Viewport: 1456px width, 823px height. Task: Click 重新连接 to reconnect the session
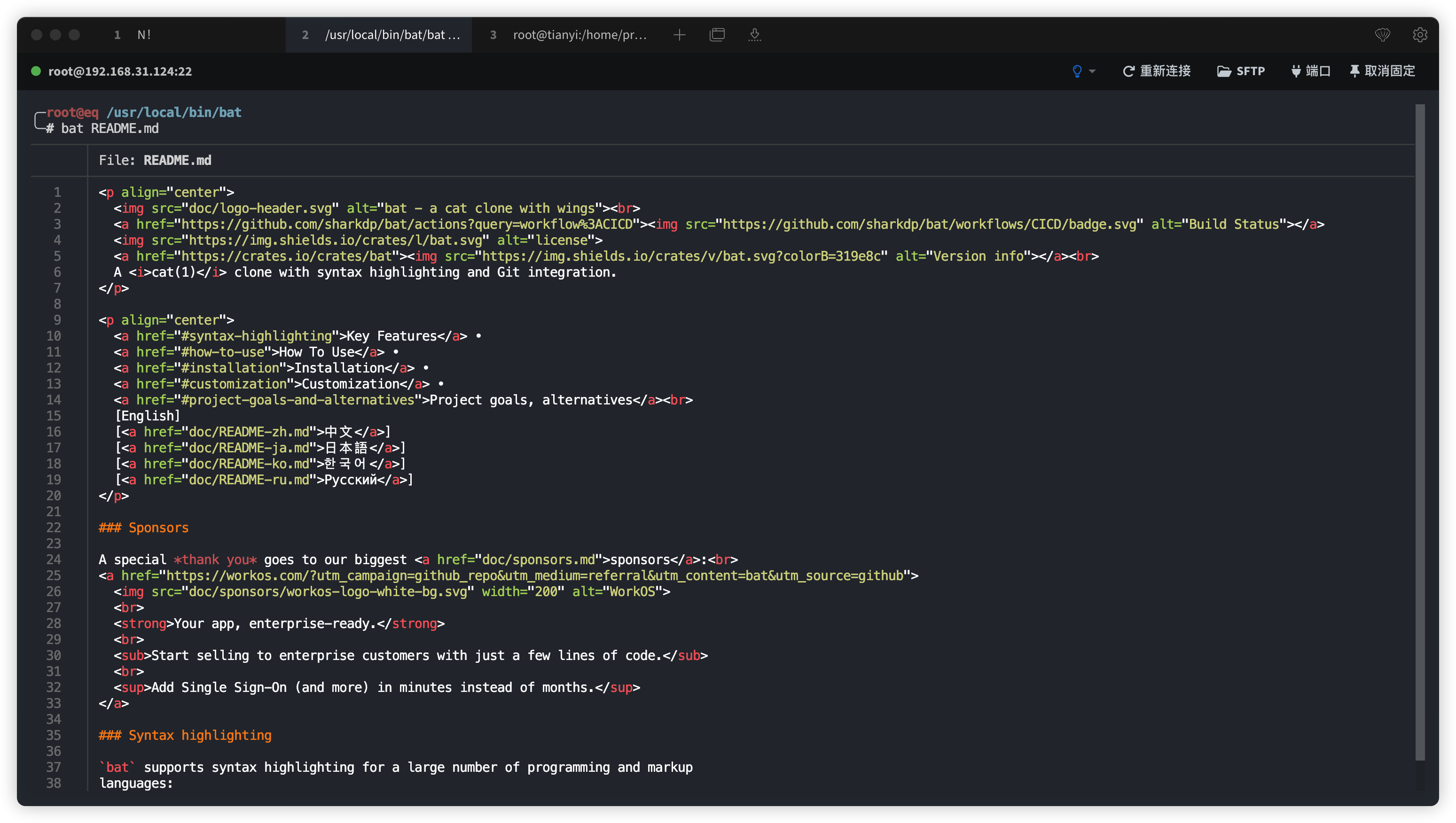click(1156, 71)
